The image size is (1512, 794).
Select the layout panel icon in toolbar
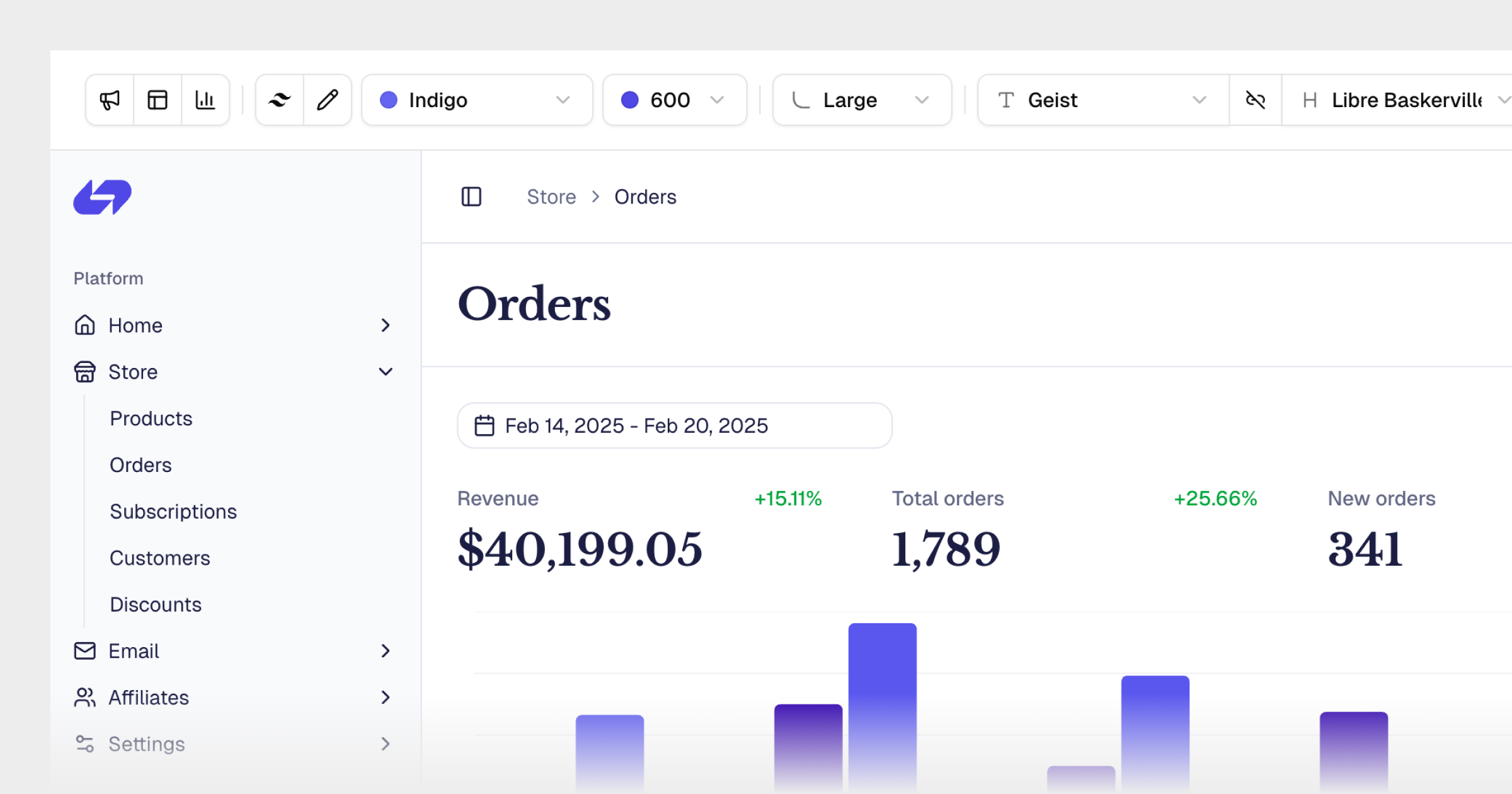point(157,100)
